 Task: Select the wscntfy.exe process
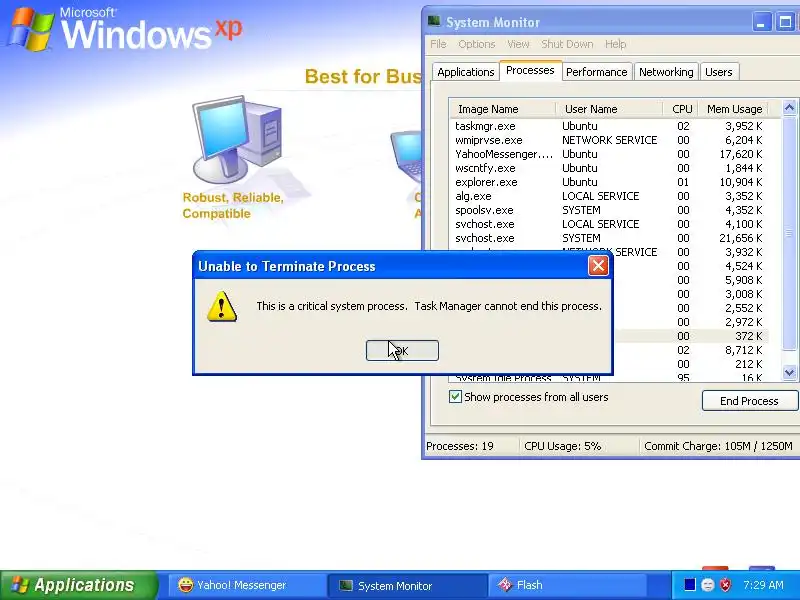pos(609,168)
